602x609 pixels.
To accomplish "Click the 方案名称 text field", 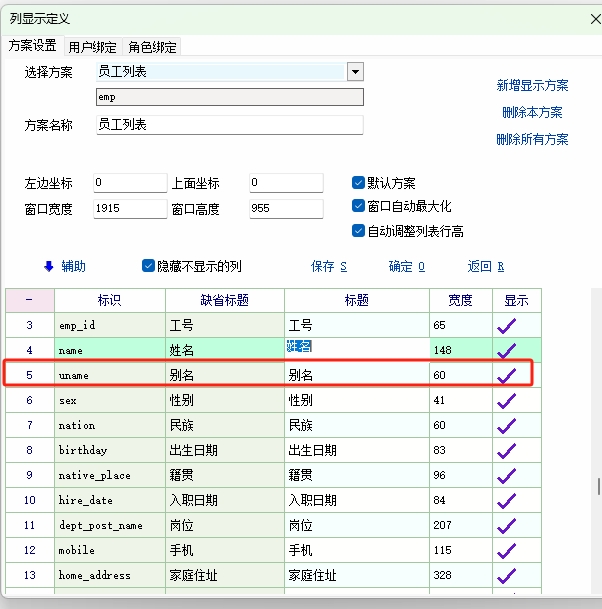I will 228,125.
